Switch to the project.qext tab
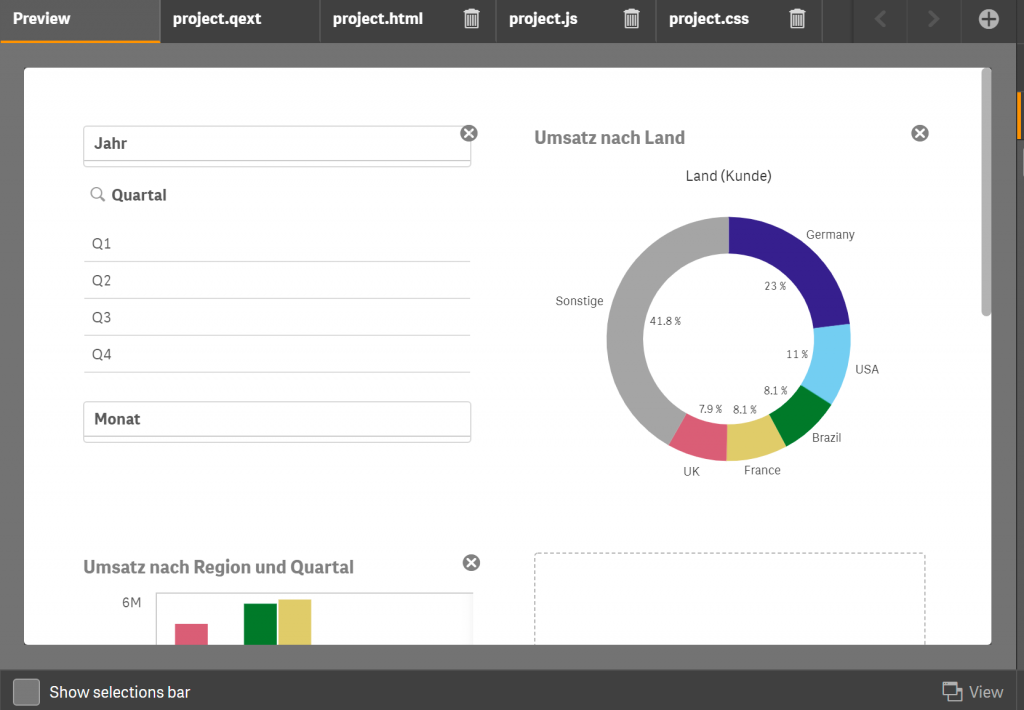Viewport: 1024px width, 710px height. click(216, 20)
